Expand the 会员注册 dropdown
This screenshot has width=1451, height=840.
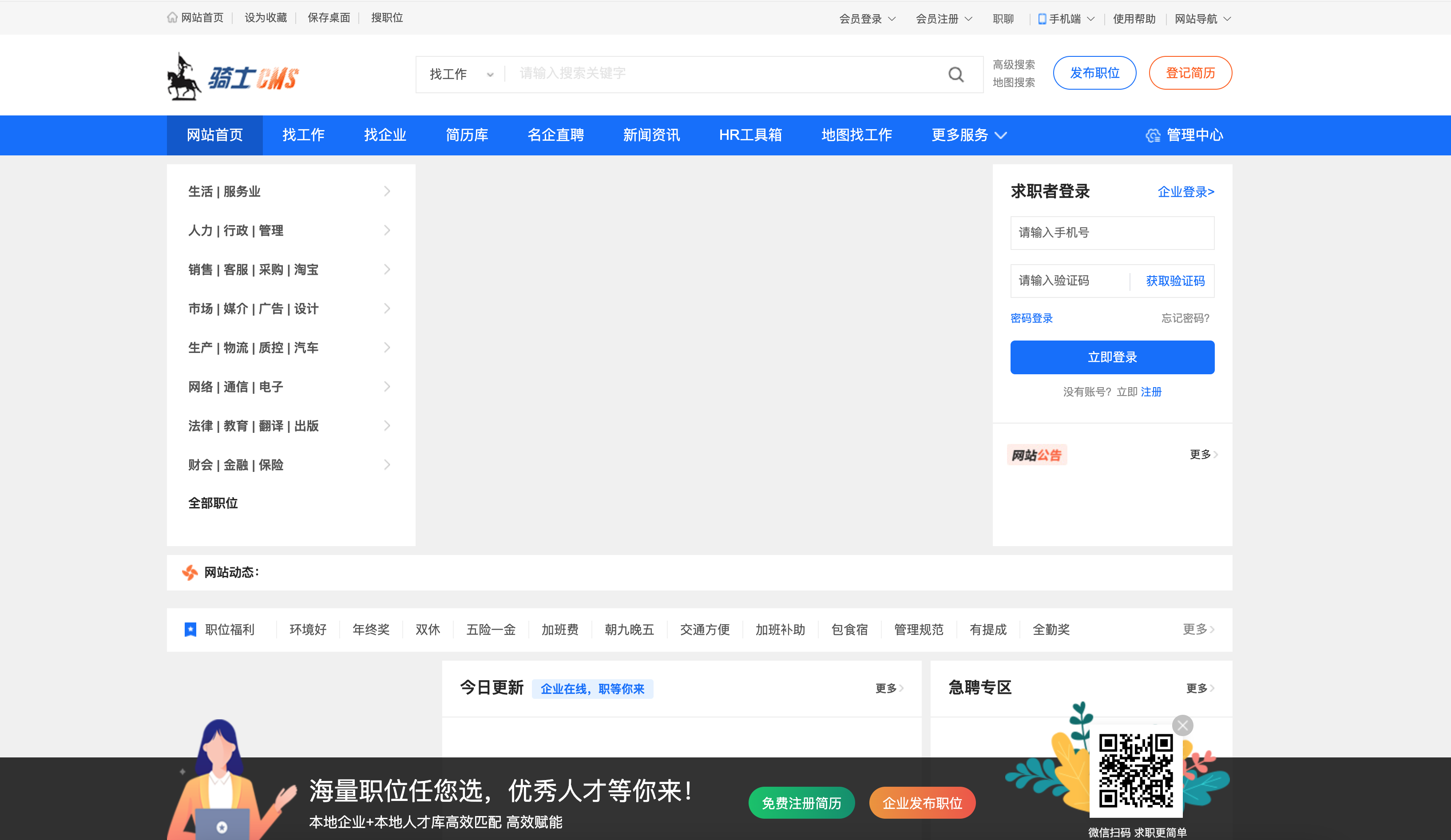point(944,19)
